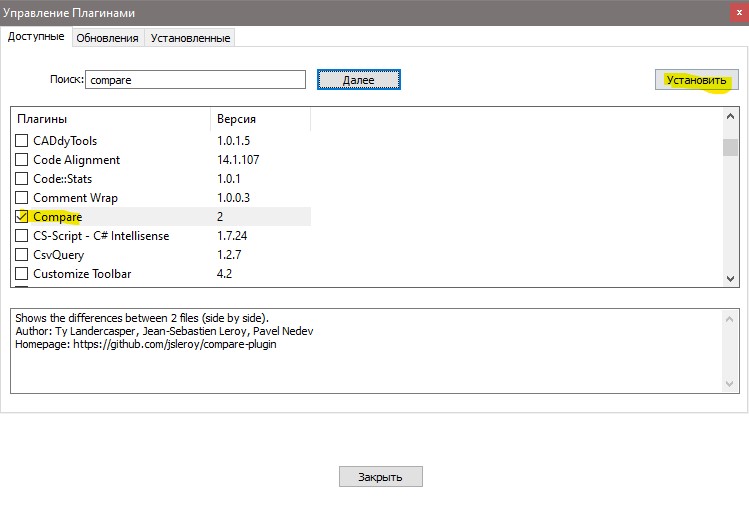Click the Закрыть button
This screenshot has height=508, width=749.
[x=381, y=477]
